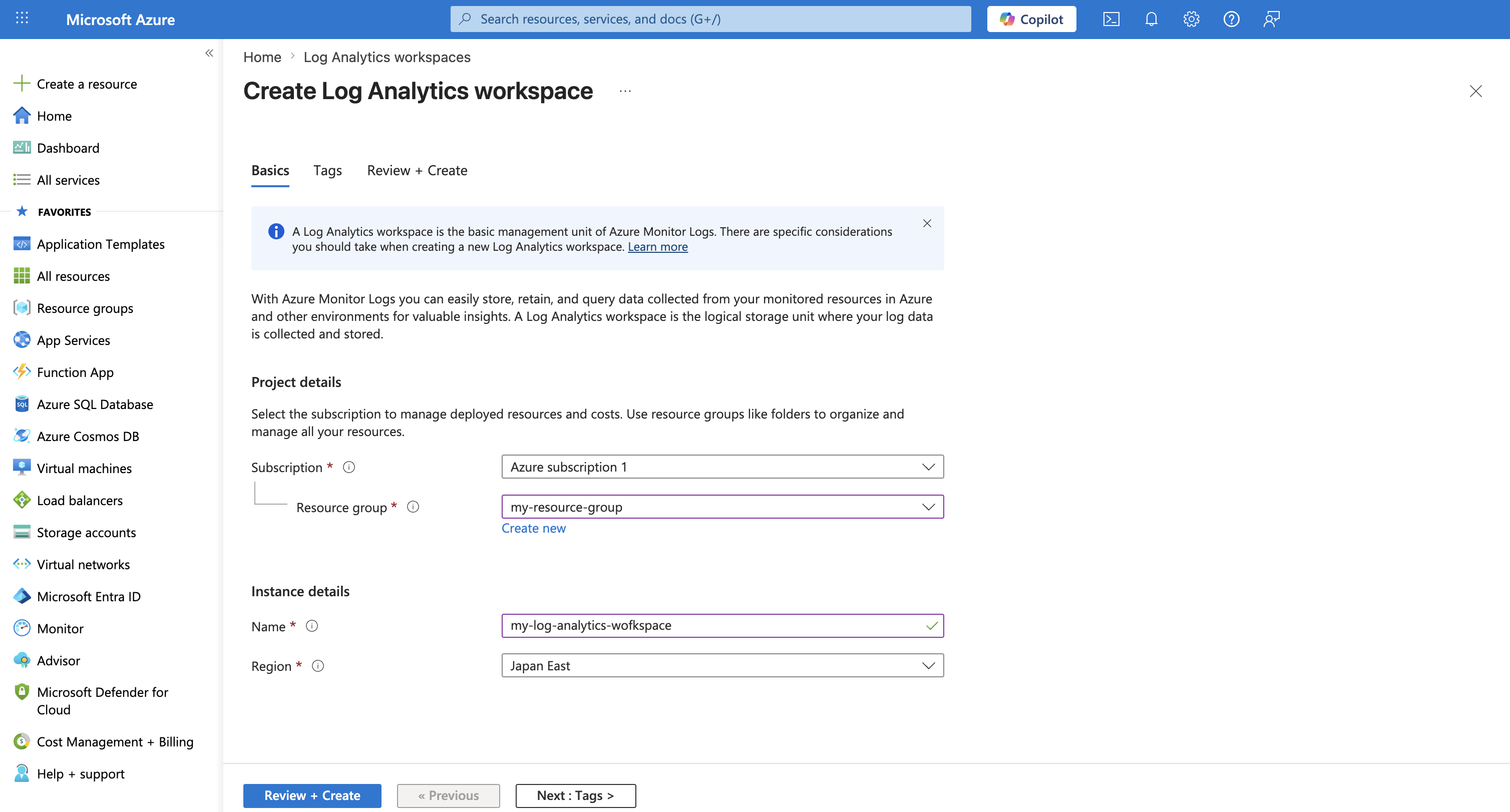
Task: Click the Monitor icon in favorites
Action: click(22, 628)
